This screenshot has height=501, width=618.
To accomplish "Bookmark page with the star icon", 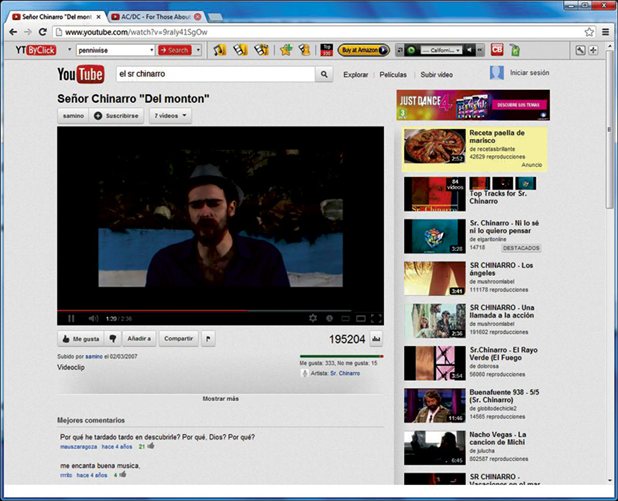I will coord(589,32).
